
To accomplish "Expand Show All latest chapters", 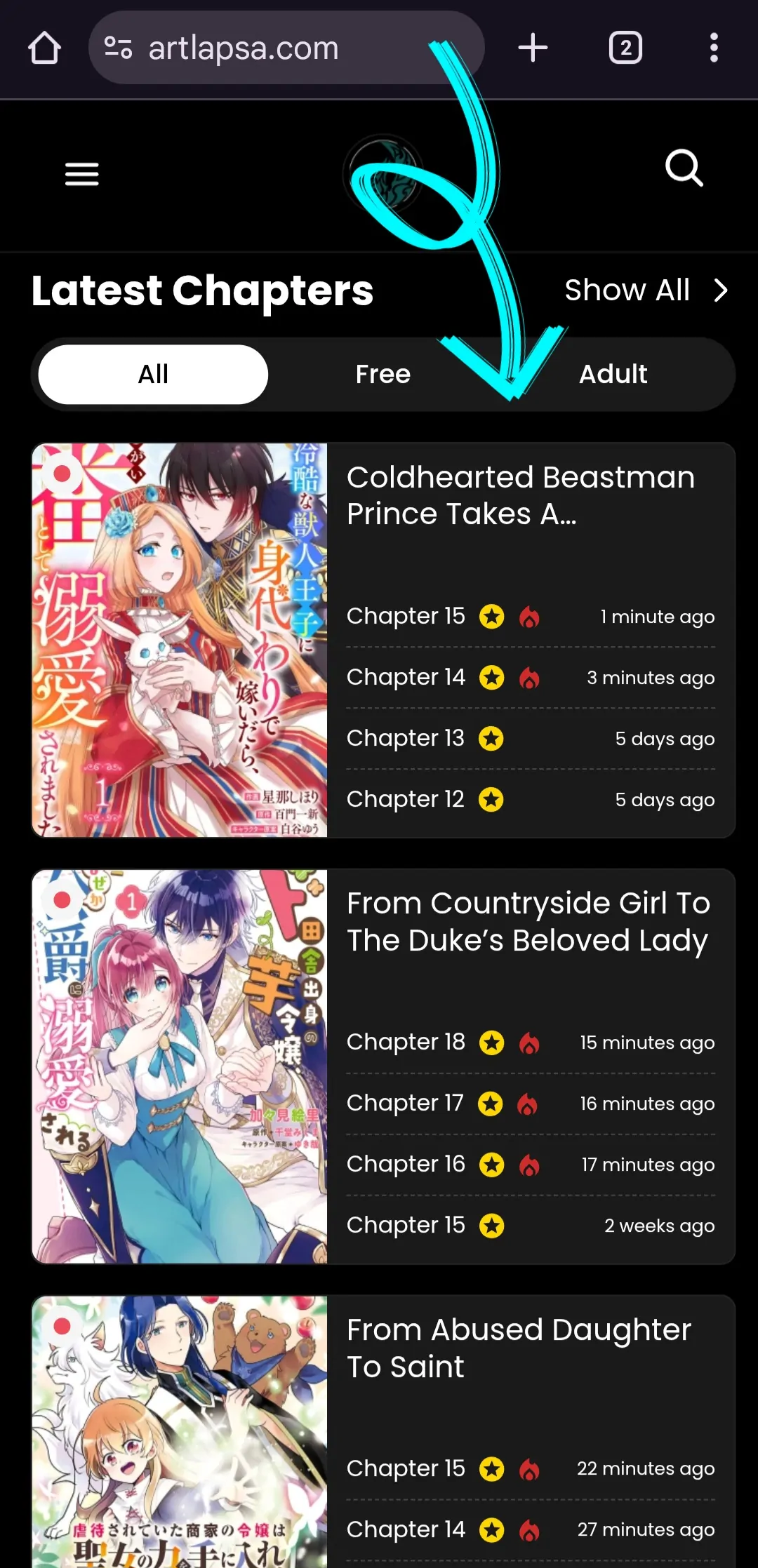I will point(627,290).
